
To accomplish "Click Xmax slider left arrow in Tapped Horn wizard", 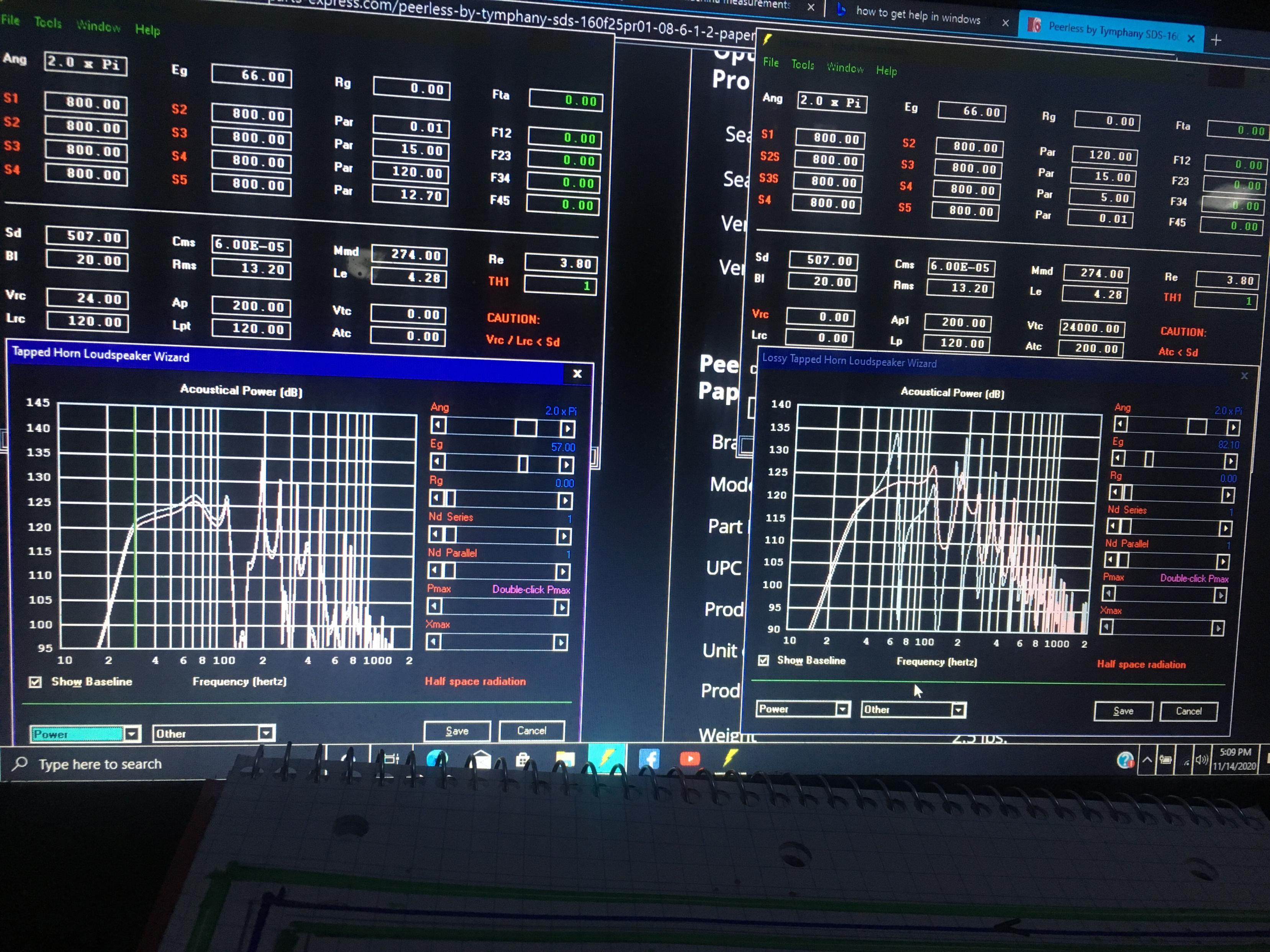I will coord(433,641).
